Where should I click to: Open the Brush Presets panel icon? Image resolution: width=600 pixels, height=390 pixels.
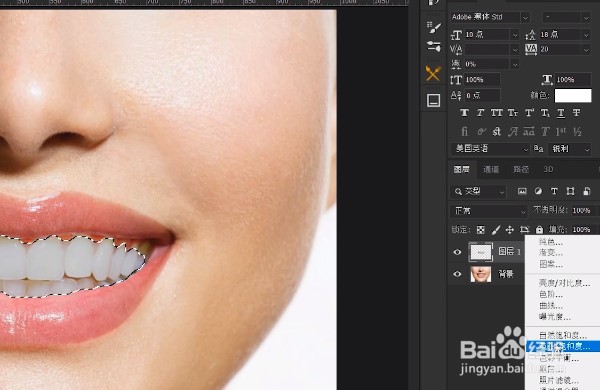tap(434, 27)
